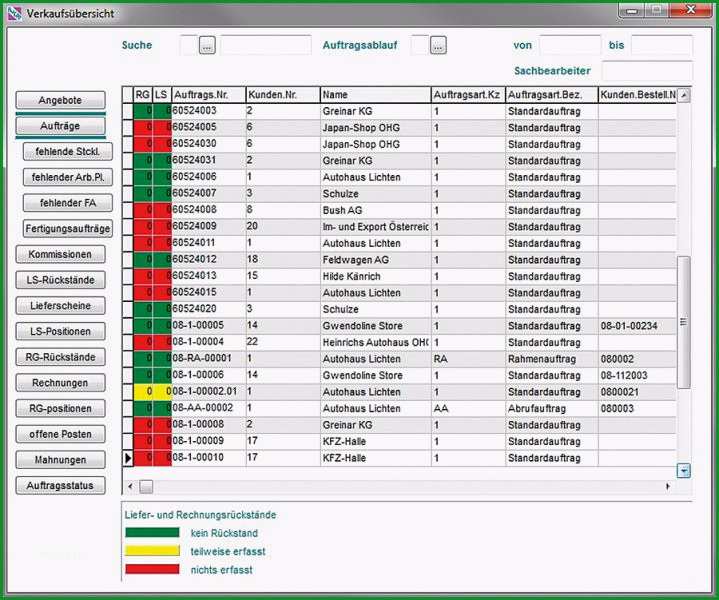This screenshot has height=600, width=719.
Task: Click customer order number 08-112003
Action: pyautogui.click(x=624, y=376)
